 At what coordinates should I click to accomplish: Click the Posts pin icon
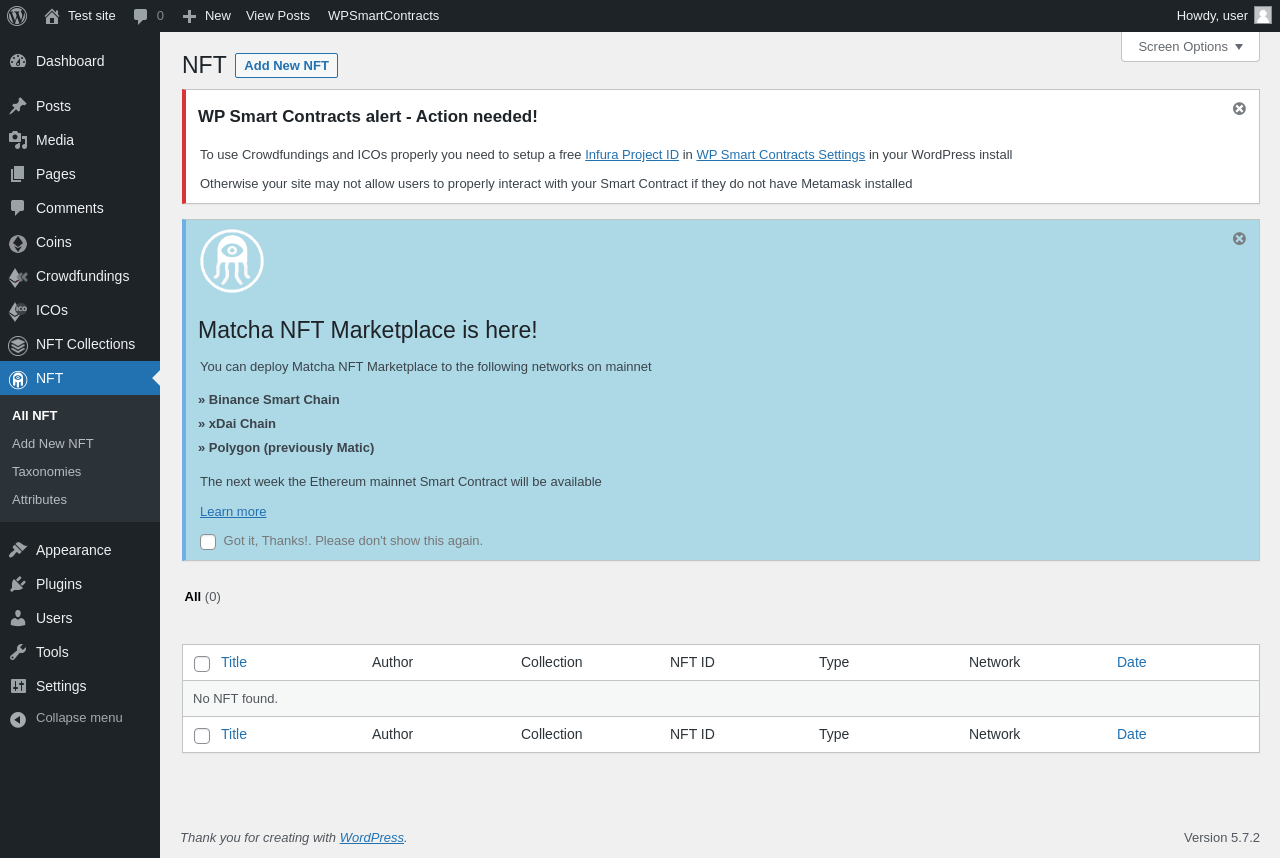[x=18, y=106]
